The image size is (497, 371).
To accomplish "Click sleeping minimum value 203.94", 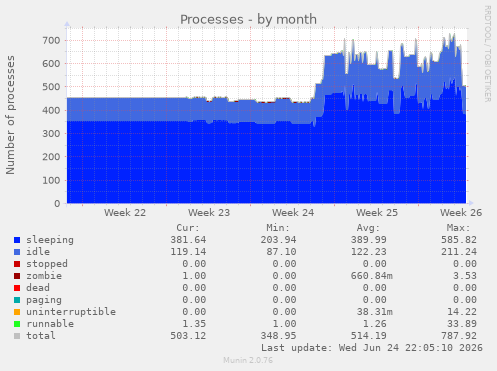I will 278,240.
